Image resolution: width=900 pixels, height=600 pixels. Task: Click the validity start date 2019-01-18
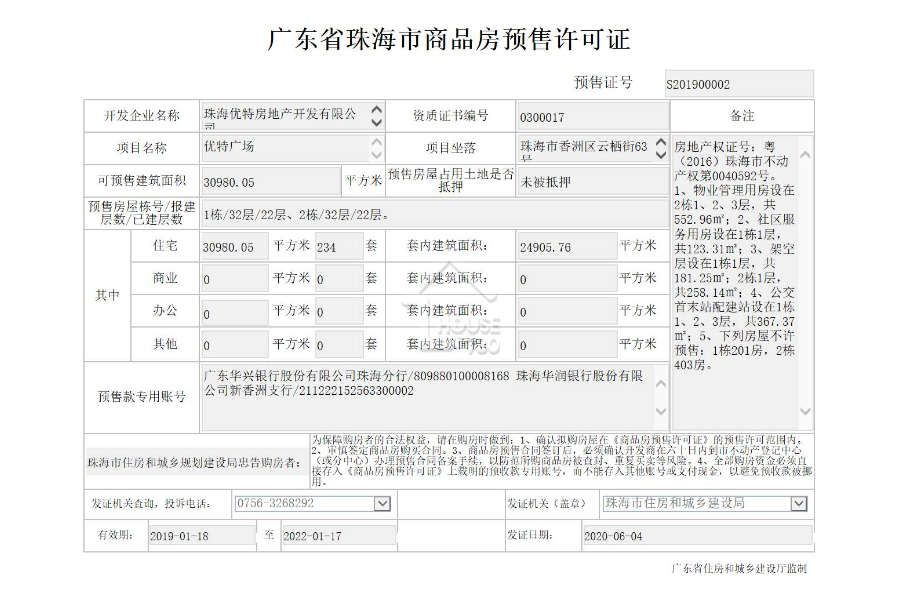point(202,536)
